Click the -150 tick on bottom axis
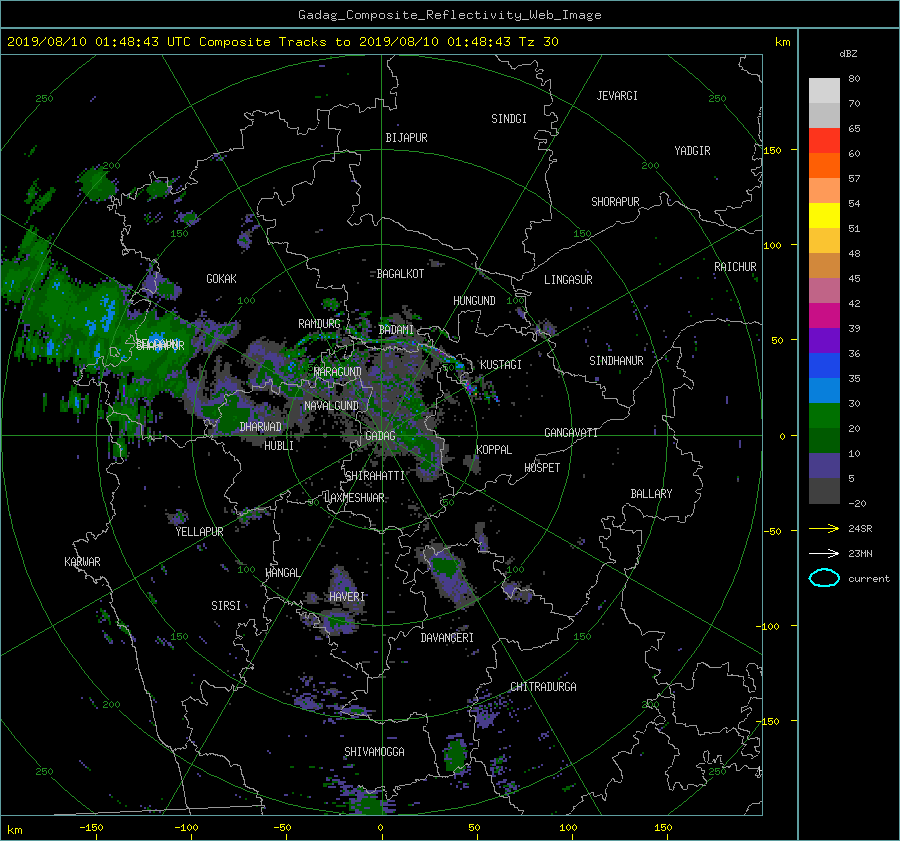Screen dimensions: 900x841 91,828
